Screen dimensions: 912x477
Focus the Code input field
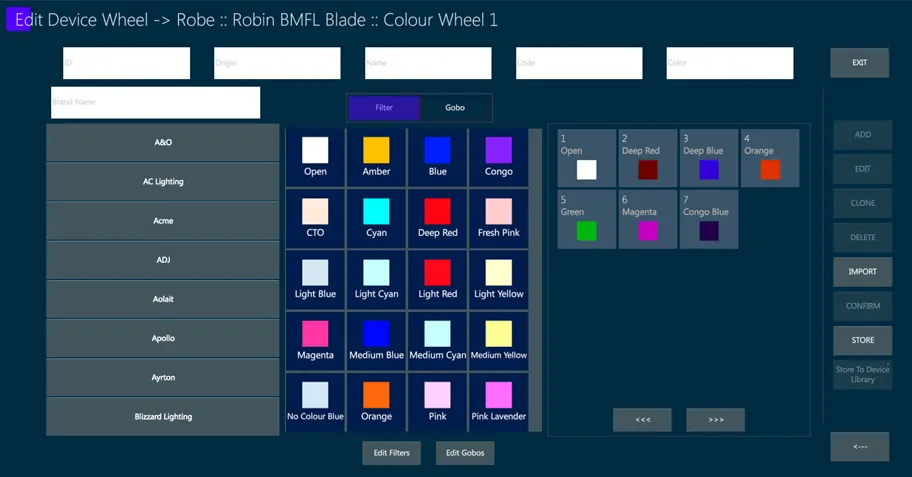tap(579, 63)
